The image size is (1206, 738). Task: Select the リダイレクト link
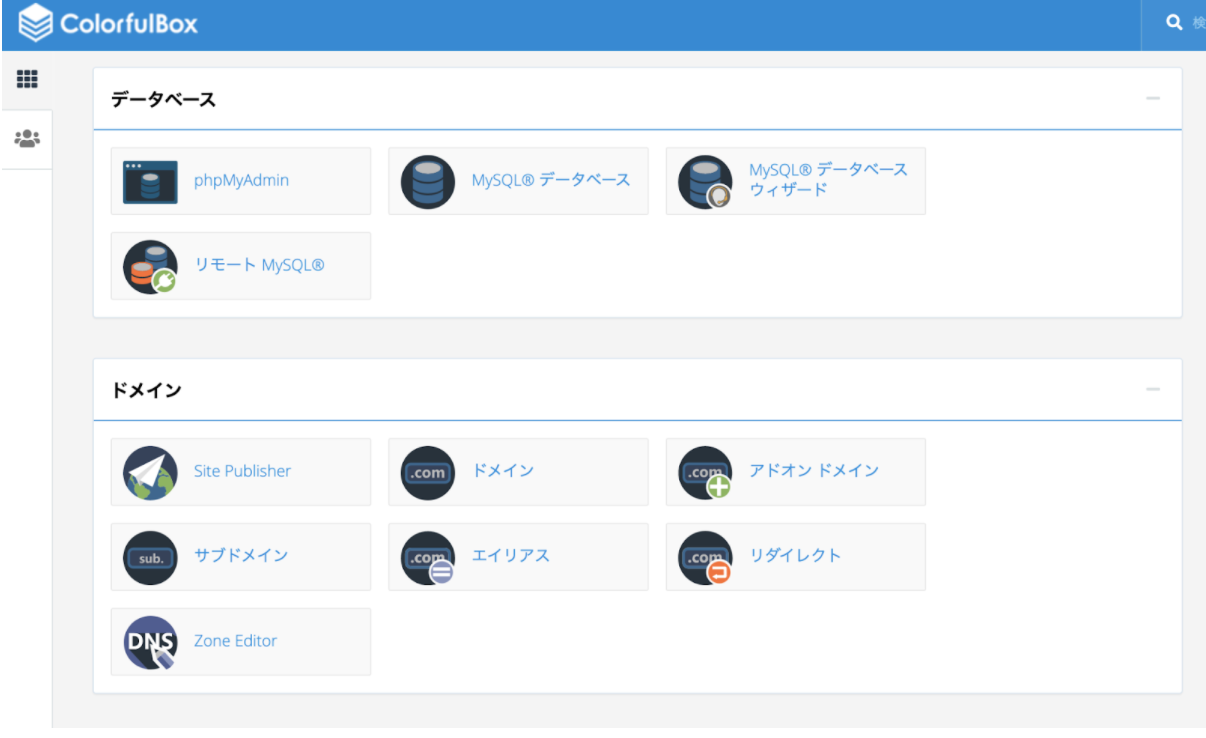pos(795,556)
